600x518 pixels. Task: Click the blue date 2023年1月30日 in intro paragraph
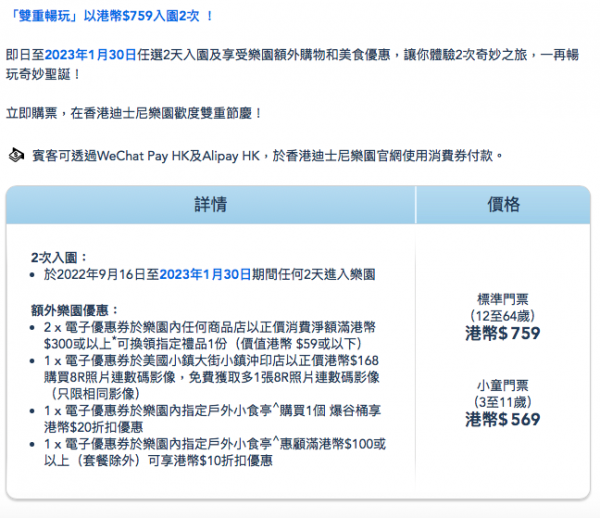pyautogui.click(x=90, y=55)
